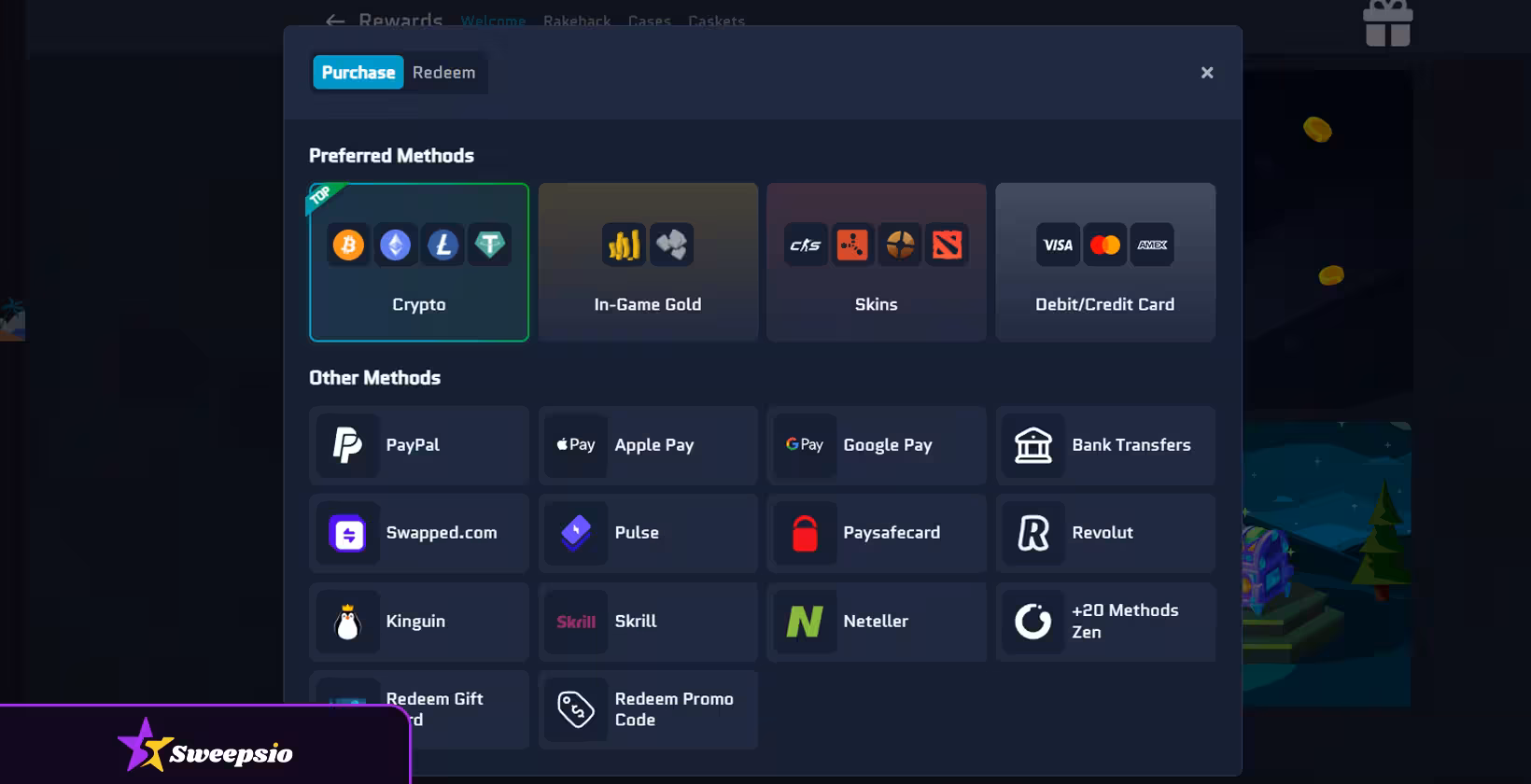Image resolution: width=1531 pixels, height=784 pixels.
Task: Click the Zen logo icon
Action: tap(1033, 622)
